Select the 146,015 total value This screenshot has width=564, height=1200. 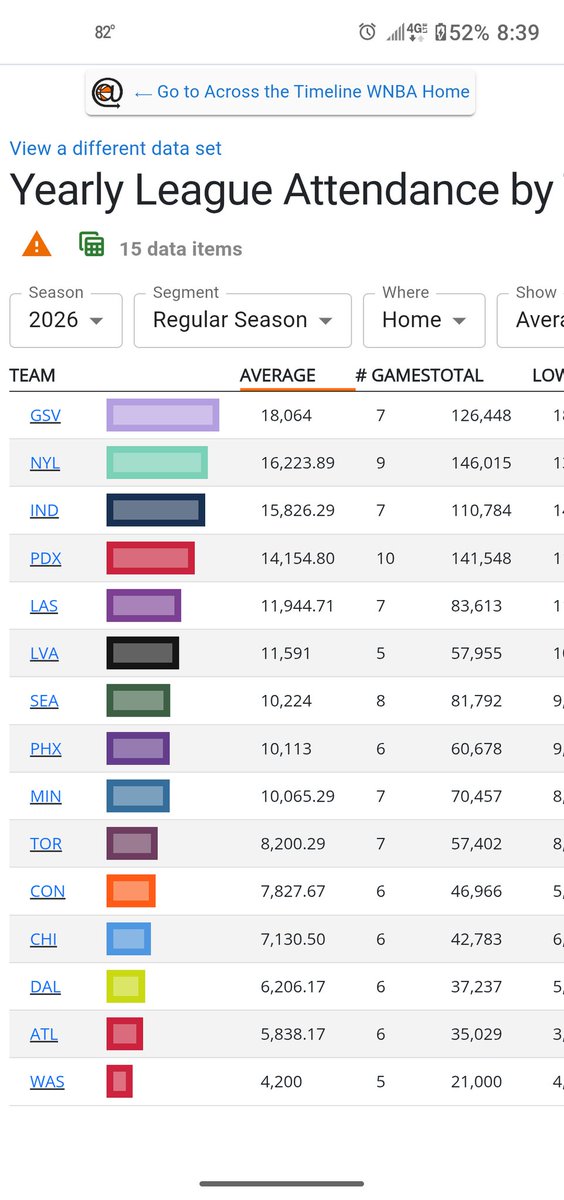(x=481, y=463)
